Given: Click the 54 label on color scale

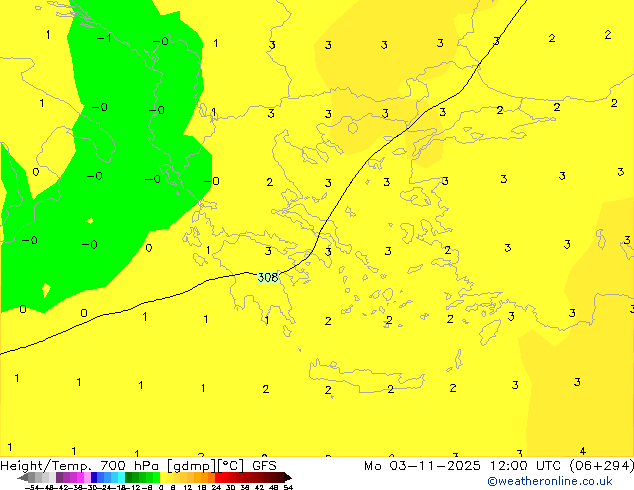Looking at the screenshot, I should (288, 488).
